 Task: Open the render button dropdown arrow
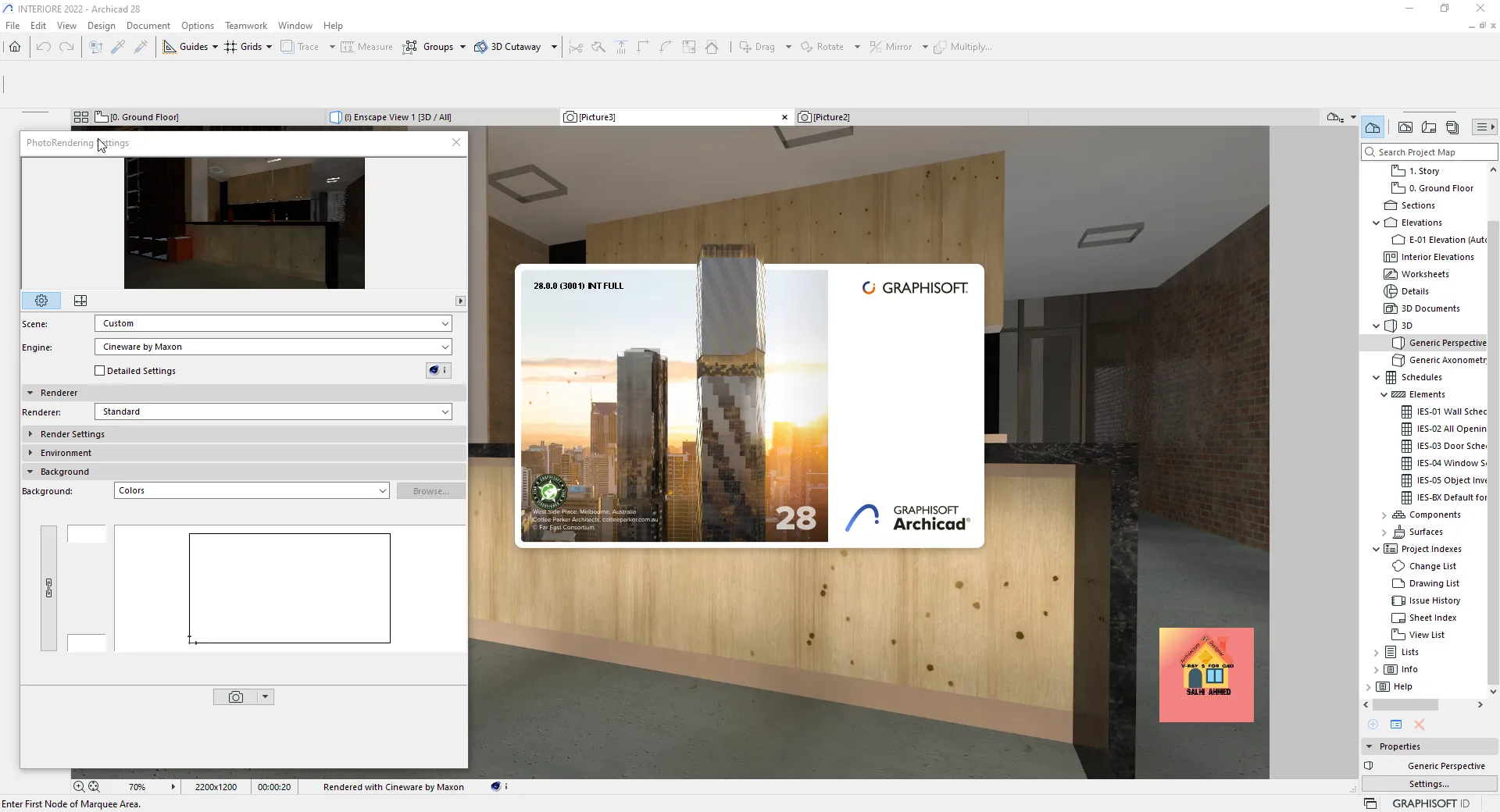(x=266, y=697)
